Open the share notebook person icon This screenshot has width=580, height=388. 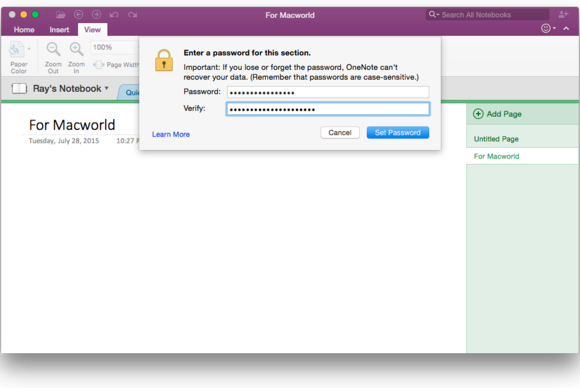click(563, 14)
